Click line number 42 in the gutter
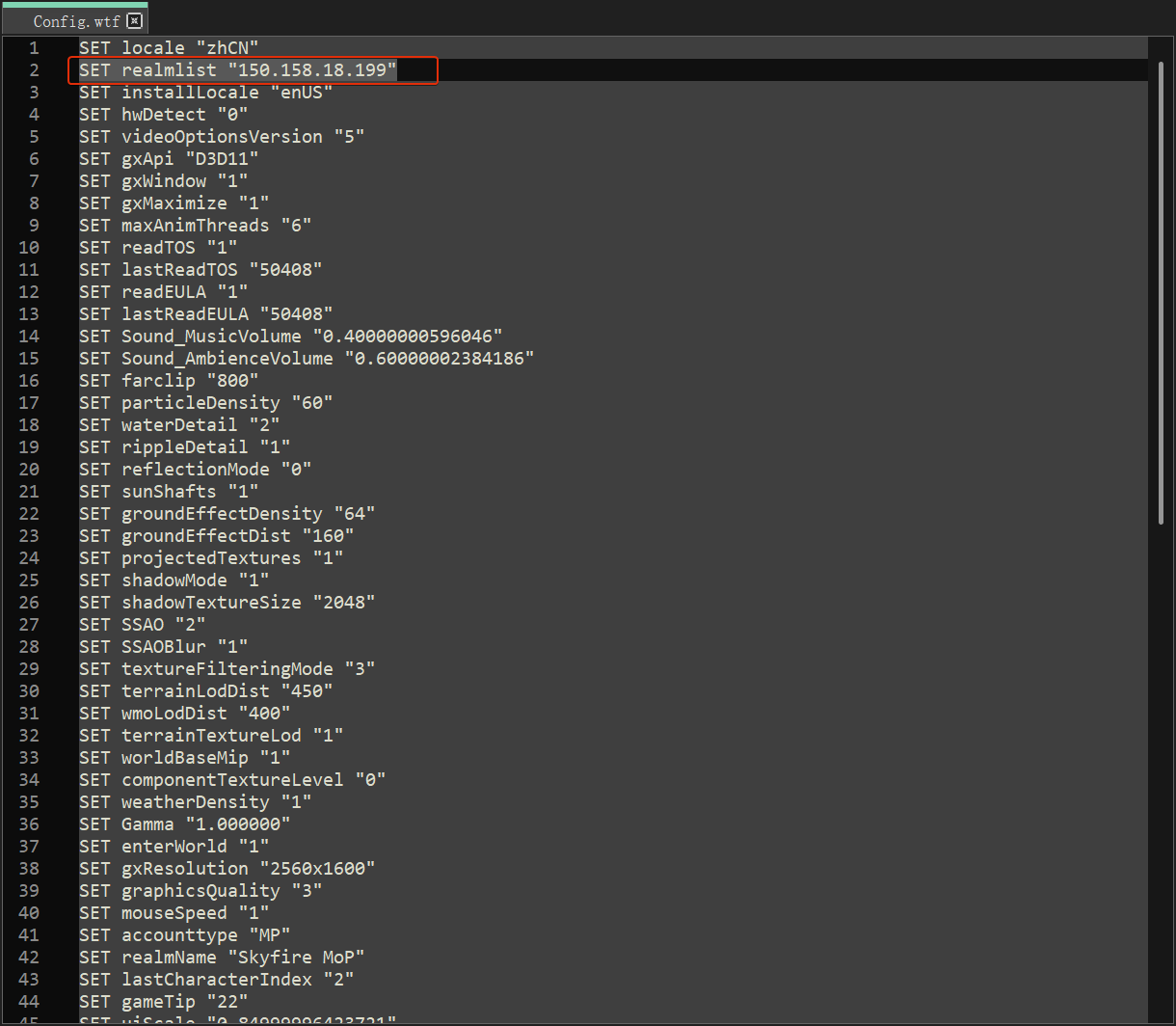This screenshot has height=1026, width=1176. tap(29, 958)
